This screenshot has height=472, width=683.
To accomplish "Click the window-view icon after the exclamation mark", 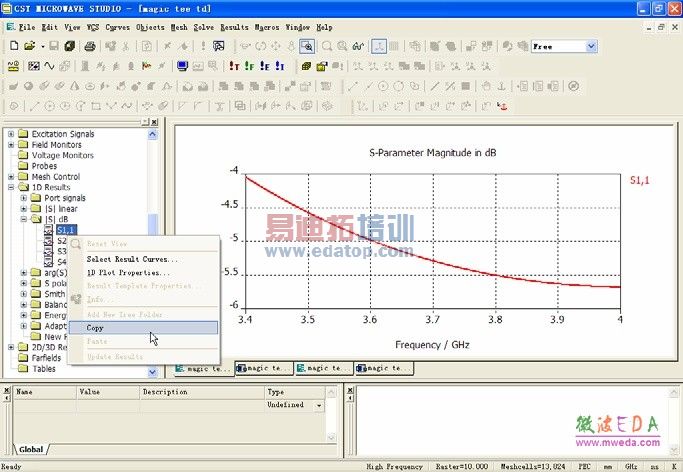I will (218, 46).
